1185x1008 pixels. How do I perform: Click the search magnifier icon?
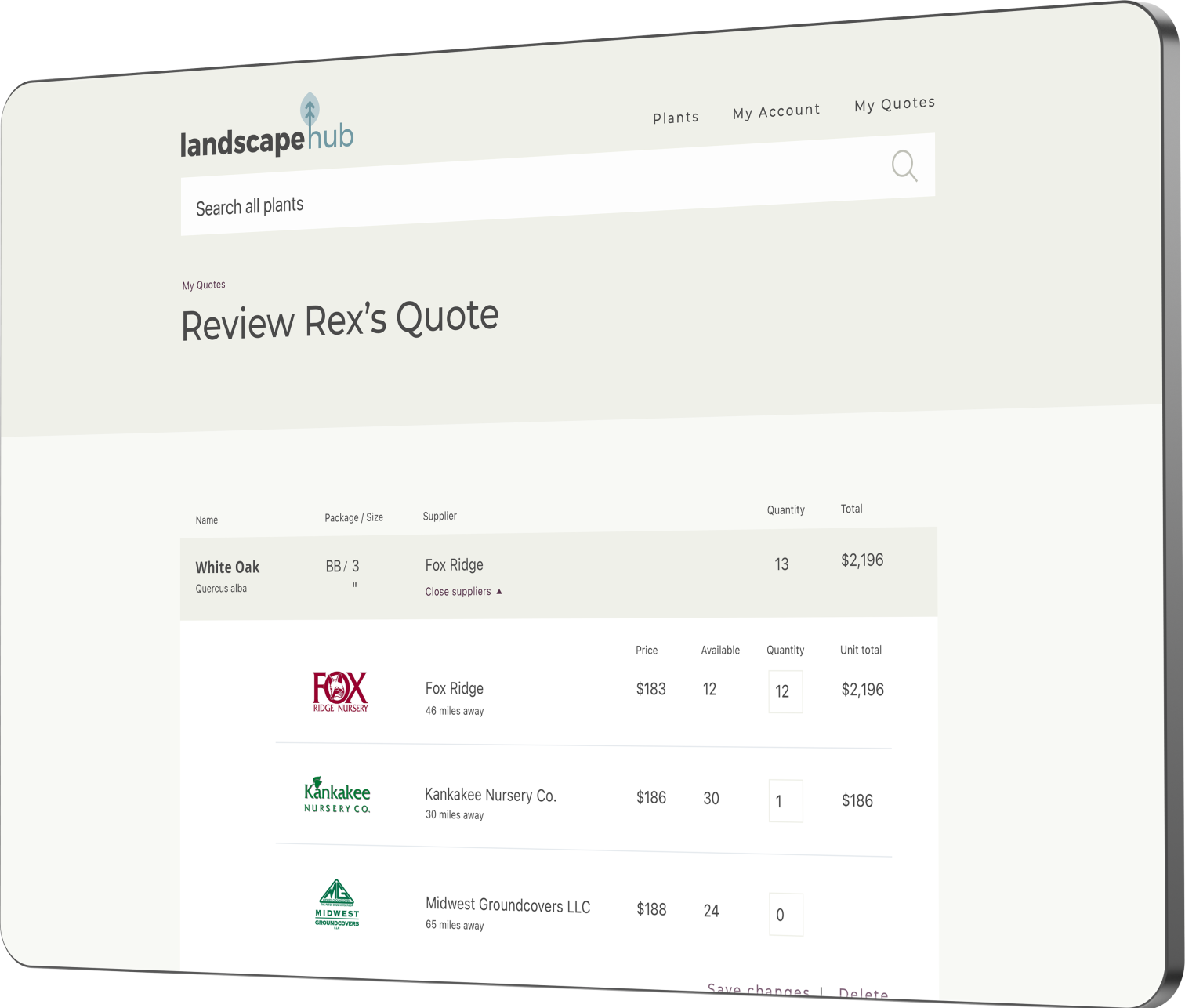click(904, 165)
